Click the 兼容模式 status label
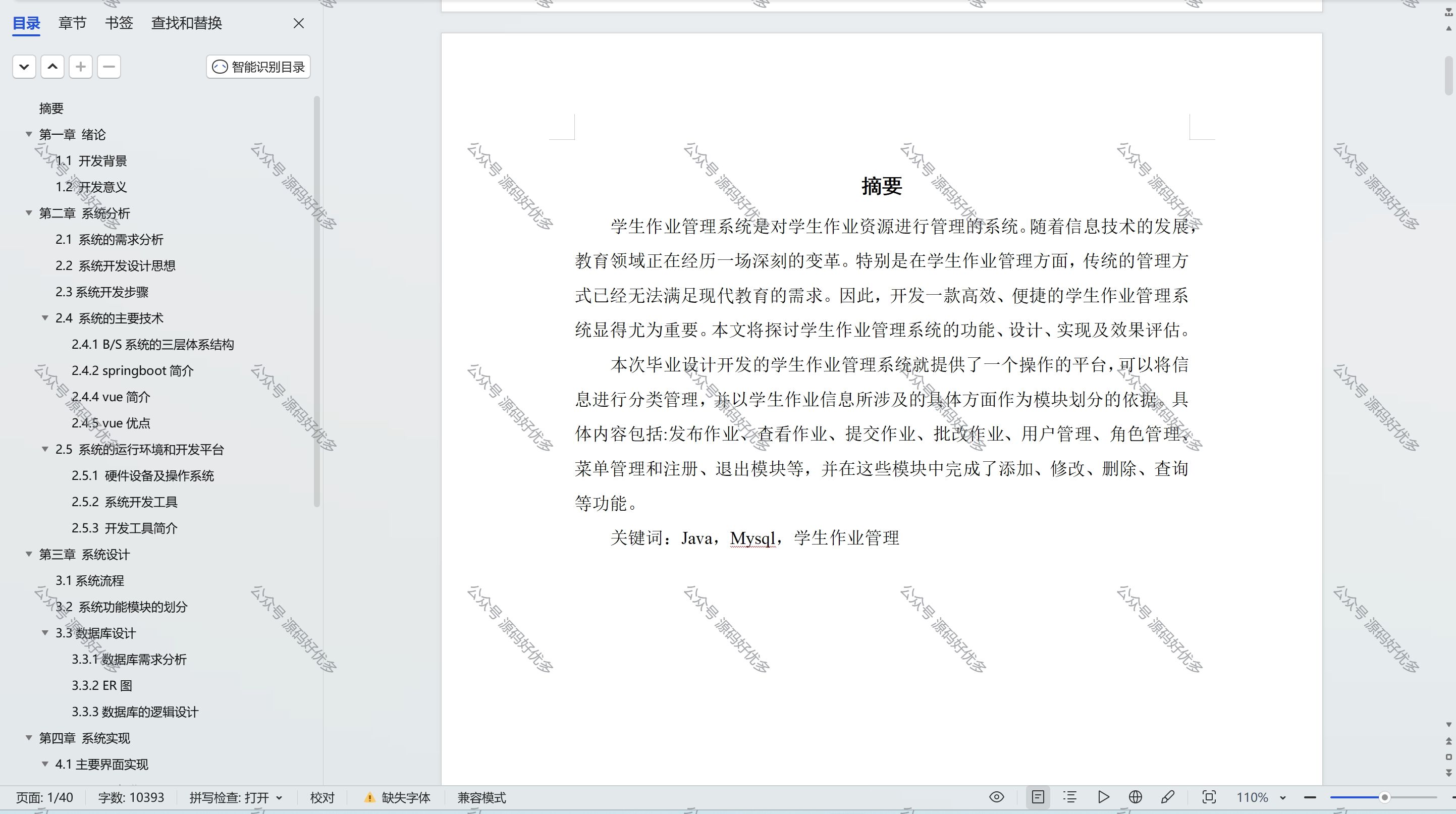Viewport: 1456px width, 814px height. [481, 798]
